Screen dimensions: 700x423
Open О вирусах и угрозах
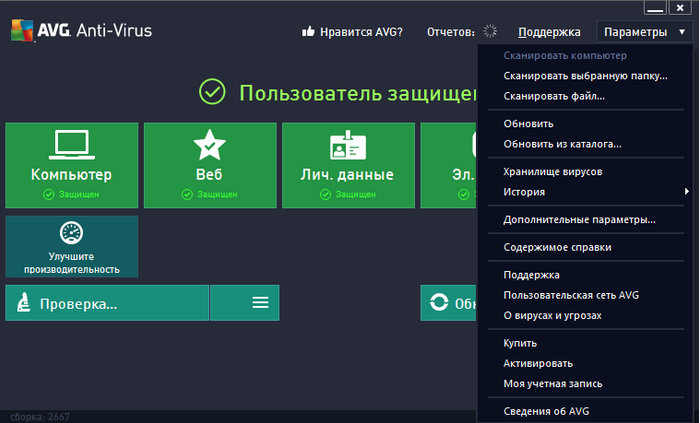(553, 315)
